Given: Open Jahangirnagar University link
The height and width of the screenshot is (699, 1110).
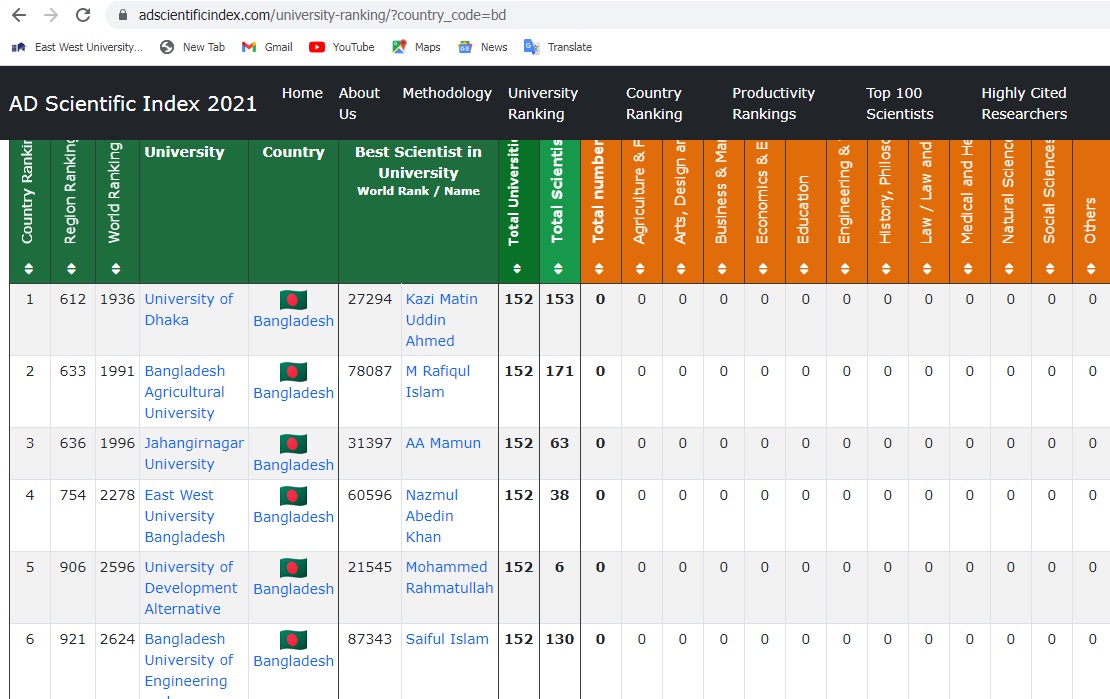Looking at the screenshot, I should click(194, 453).
